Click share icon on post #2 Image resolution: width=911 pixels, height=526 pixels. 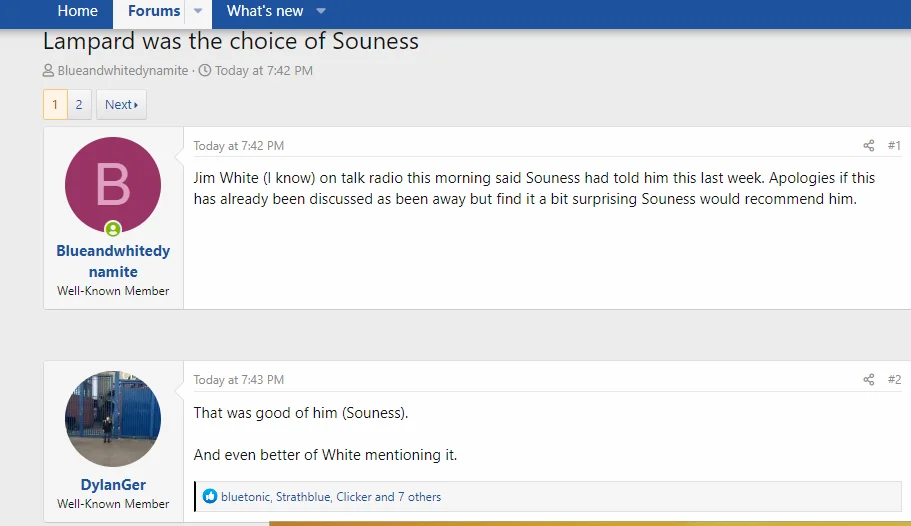tap(868, 380)
